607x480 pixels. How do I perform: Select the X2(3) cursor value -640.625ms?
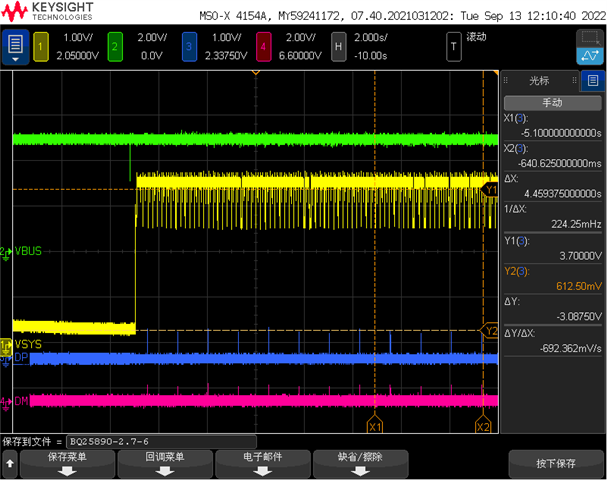(559, 163)
